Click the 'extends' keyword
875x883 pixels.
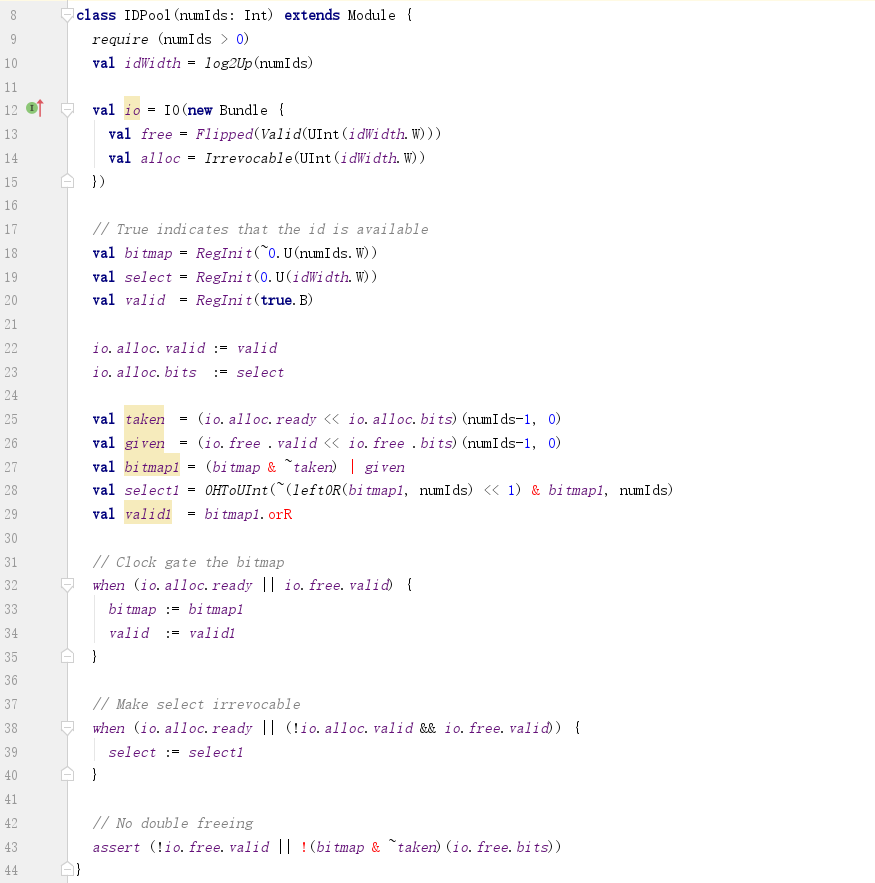(312, 15)
